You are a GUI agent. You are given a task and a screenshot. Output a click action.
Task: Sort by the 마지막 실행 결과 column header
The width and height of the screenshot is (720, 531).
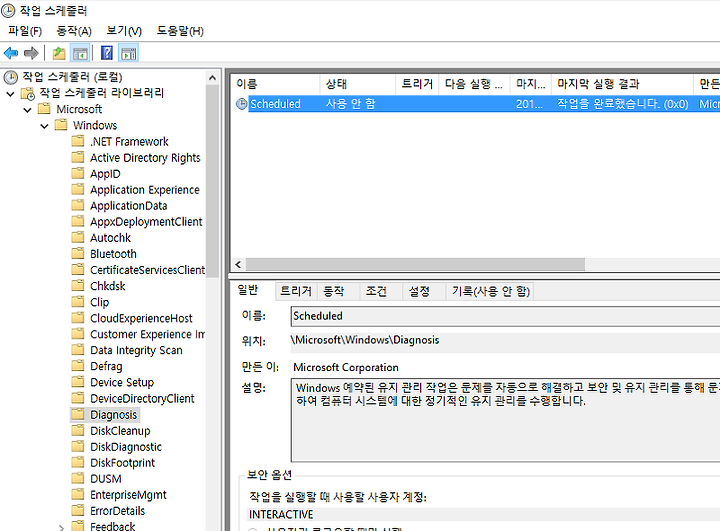pos(622,84)
